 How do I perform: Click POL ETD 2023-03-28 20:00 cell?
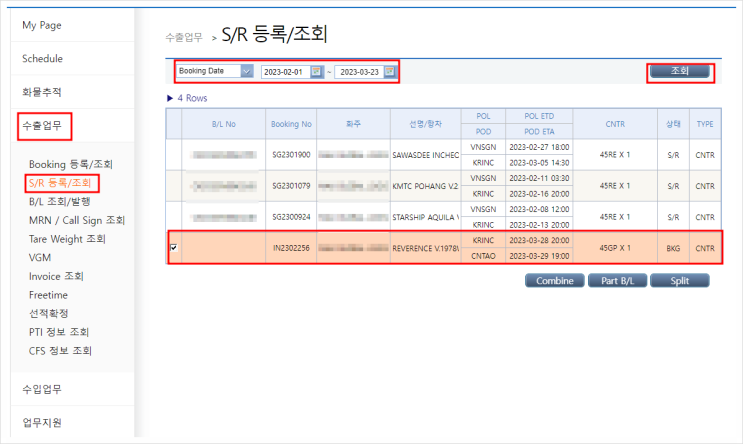click(x=539, y=240)
